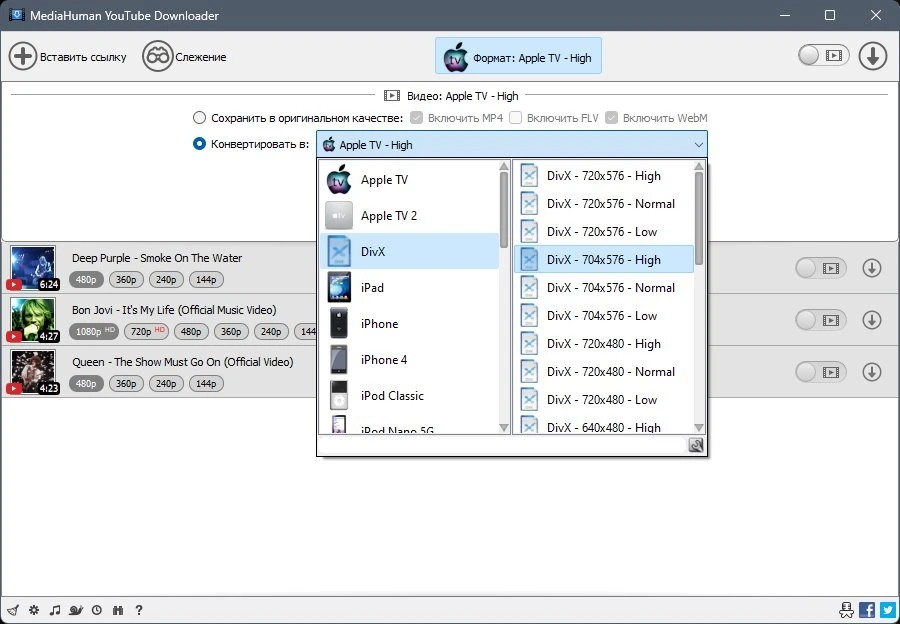Open settings gear icon in status bar
Screen dimensions: 900x624
pyautogui.click(x=34, y=610)
